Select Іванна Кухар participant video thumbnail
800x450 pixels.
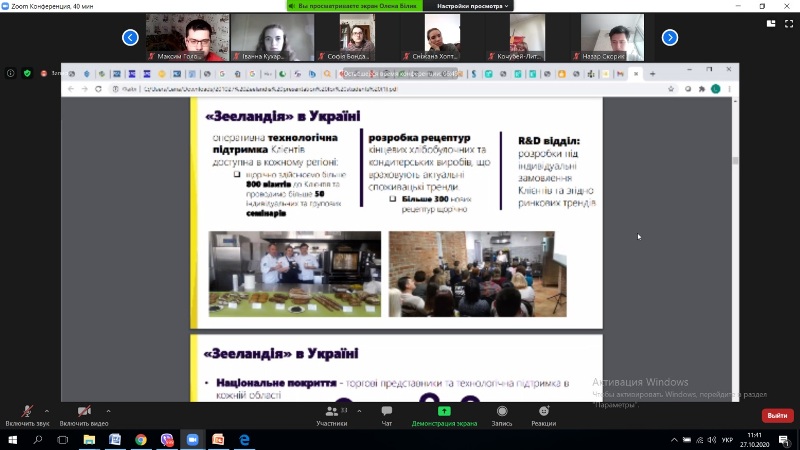(272, 37)
